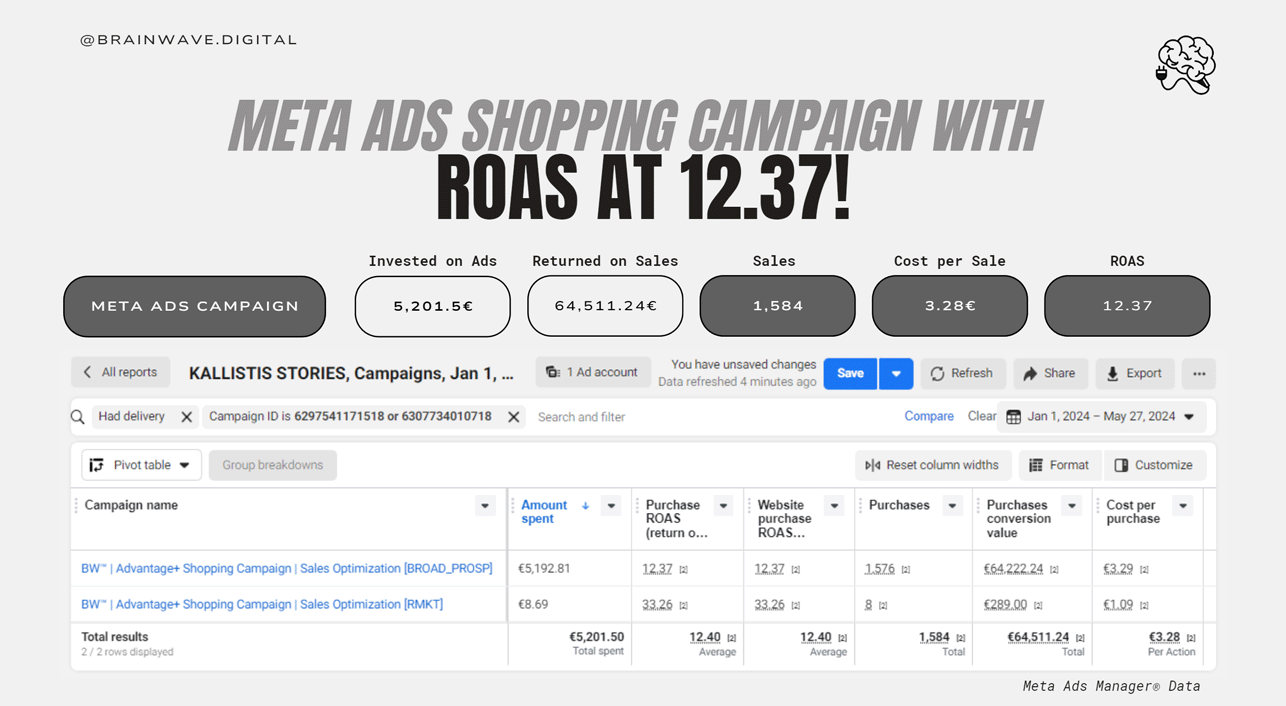Image resolution: width=1286 pixels, height=706 pixels.
Task: Click the Refresh icon button
Action: (937, 374)
